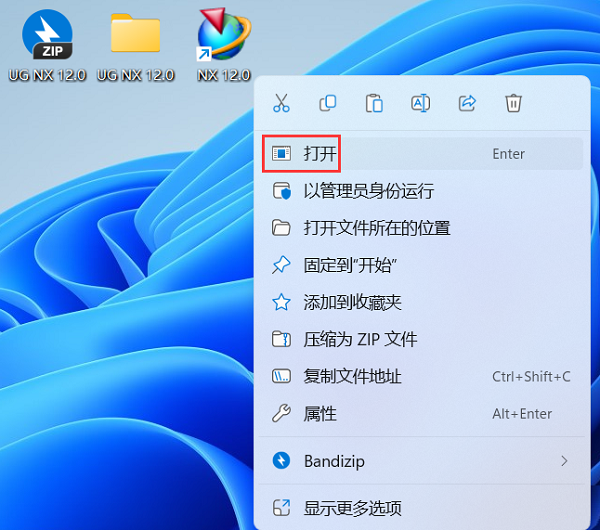Choose 打开 from the context menu

pos(422,154)
